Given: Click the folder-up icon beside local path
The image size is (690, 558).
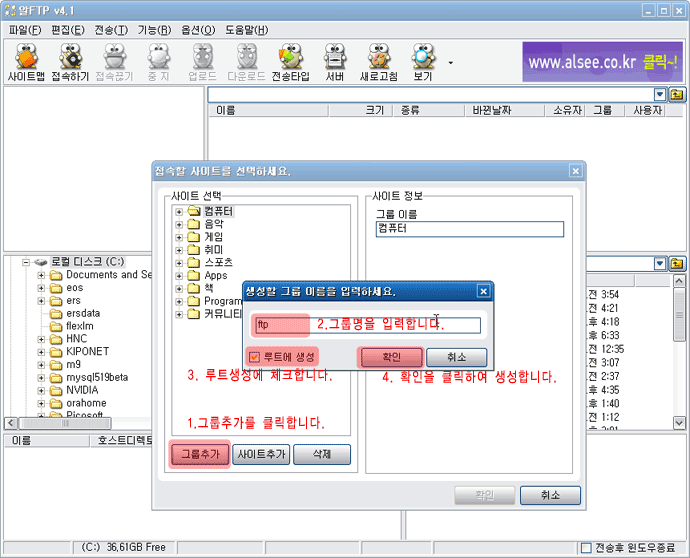Looking at the screenshot, I should (x=677, y=263).
